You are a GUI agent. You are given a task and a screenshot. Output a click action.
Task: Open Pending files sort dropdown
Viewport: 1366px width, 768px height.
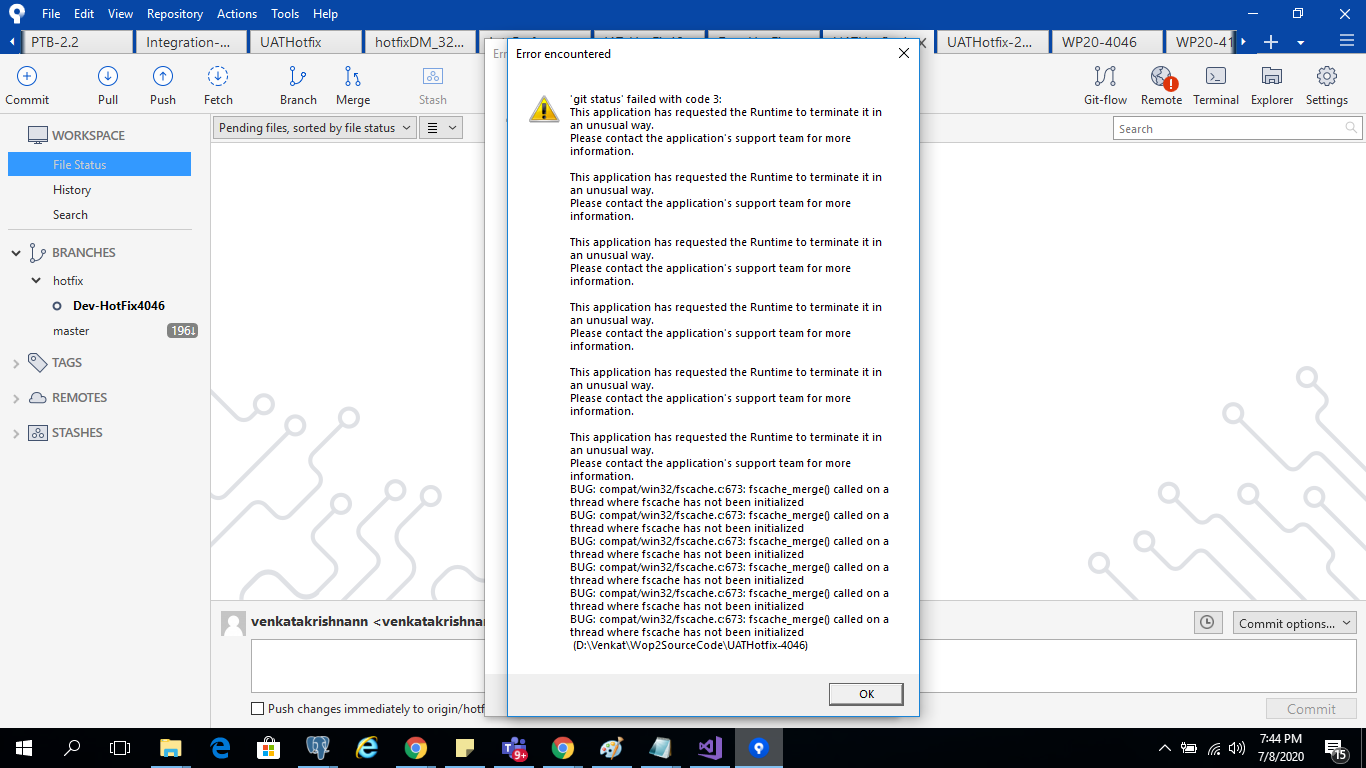pyautogui.click(x=315, y=128)
